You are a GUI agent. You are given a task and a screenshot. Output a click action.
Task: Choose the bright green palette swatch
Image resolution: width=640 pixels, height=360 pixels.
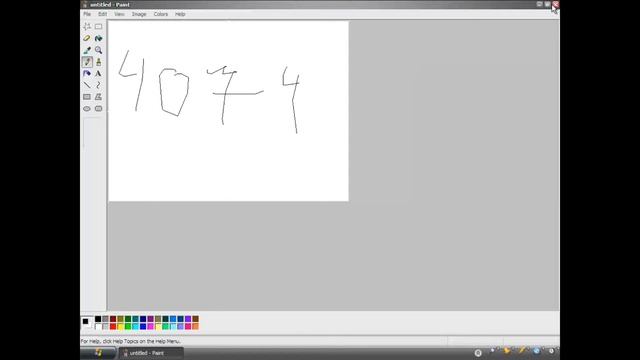(128, 327)
